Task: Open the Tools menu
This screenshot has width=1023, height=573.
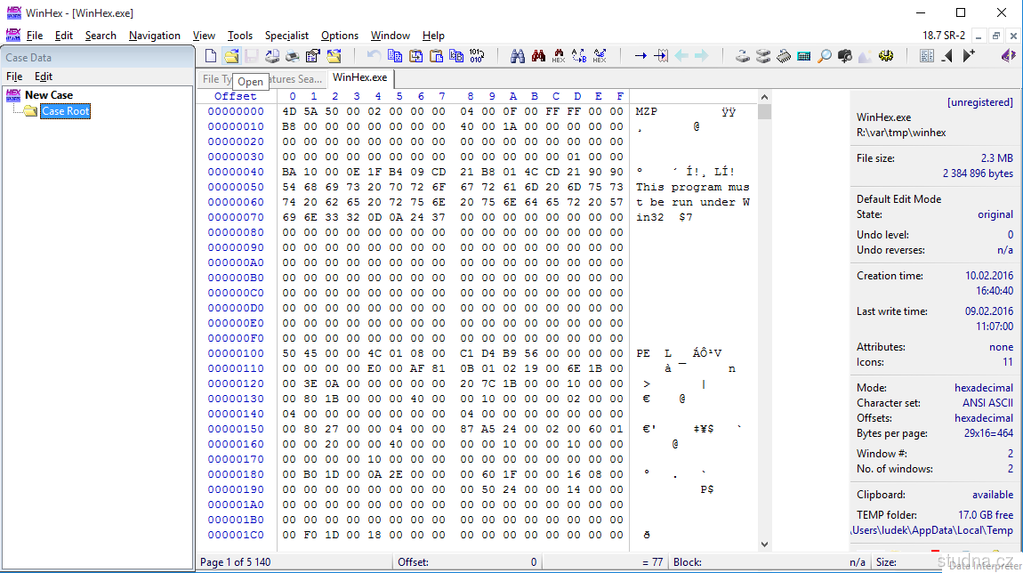Action: [240, 35]
